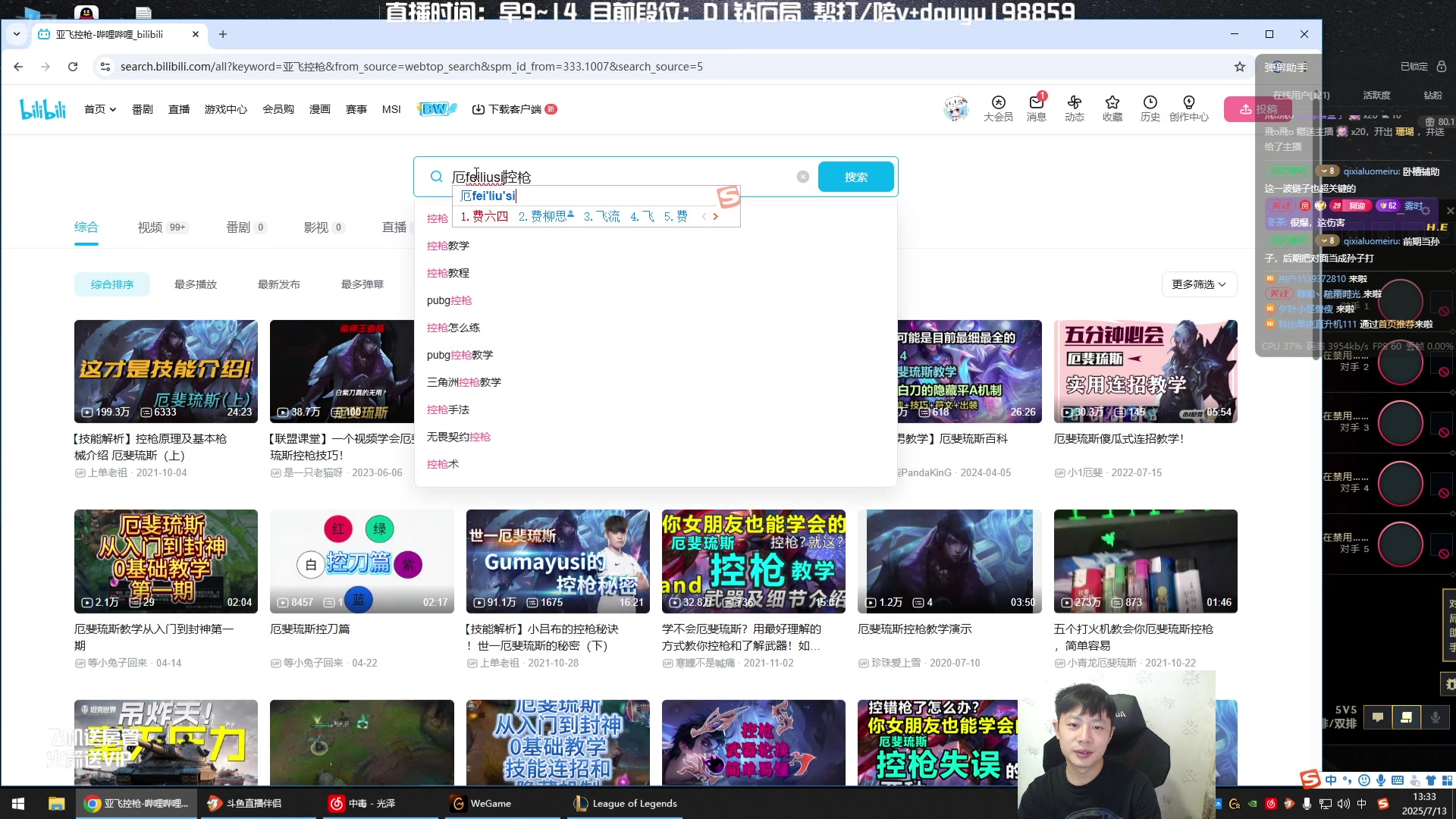Screen dimensions: 1456x819
Task: Open video thumbnail 这才是技能介绍
Action: (166, 371)
